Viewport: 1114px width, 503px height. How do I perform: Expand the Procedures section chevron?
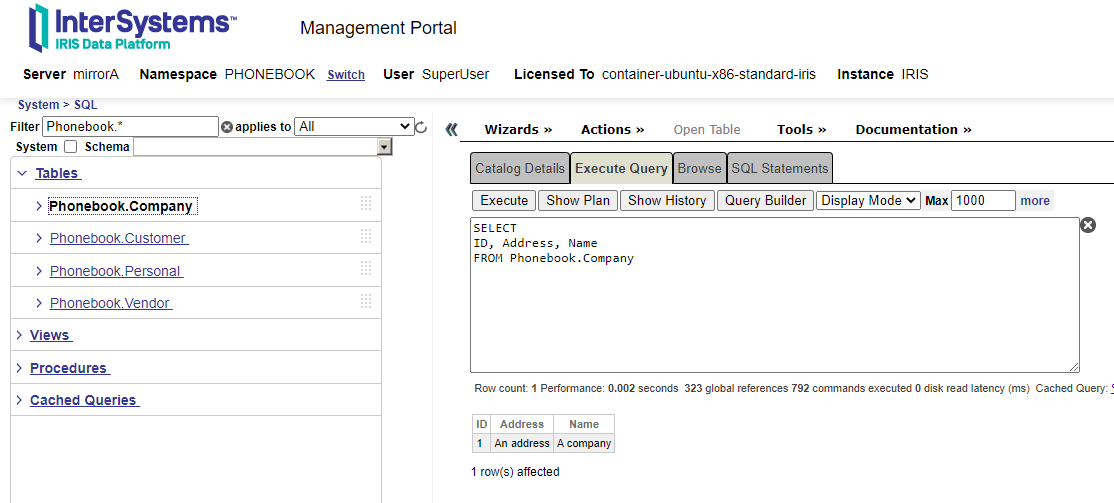[19, 368]
